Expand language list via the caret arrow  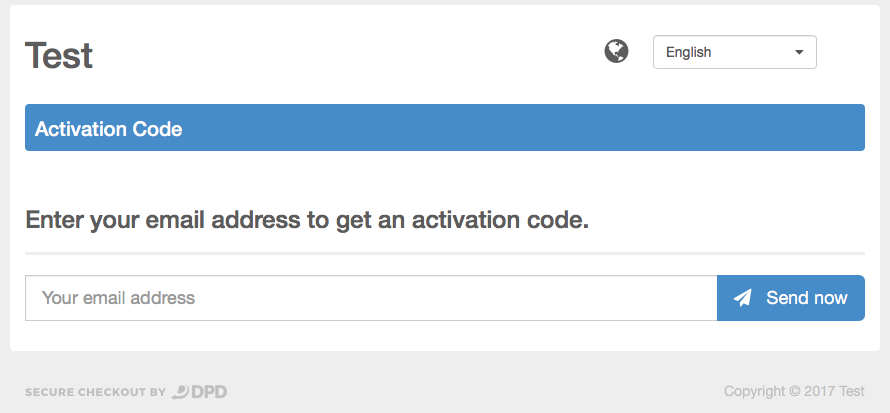click(799, 52)
